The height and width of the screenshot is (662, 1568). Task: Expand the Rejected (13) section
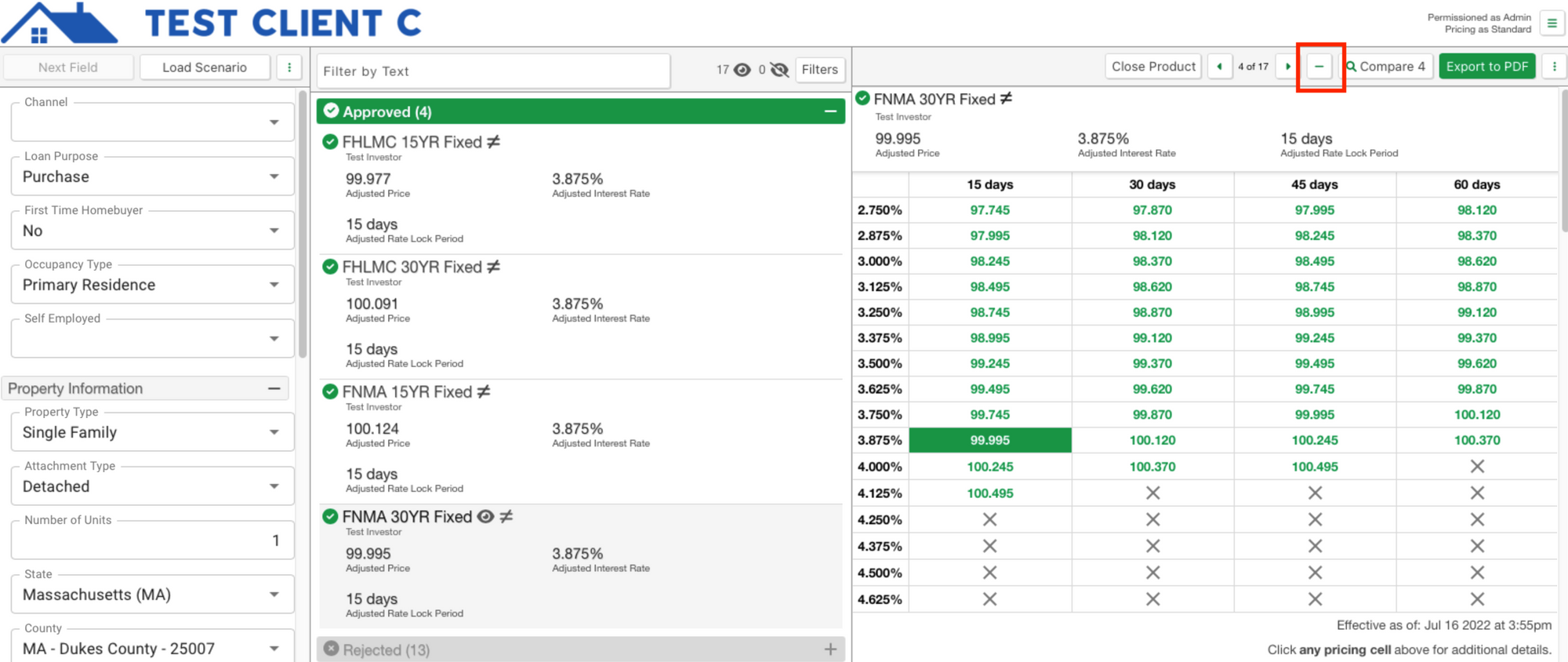click(830, 649)
